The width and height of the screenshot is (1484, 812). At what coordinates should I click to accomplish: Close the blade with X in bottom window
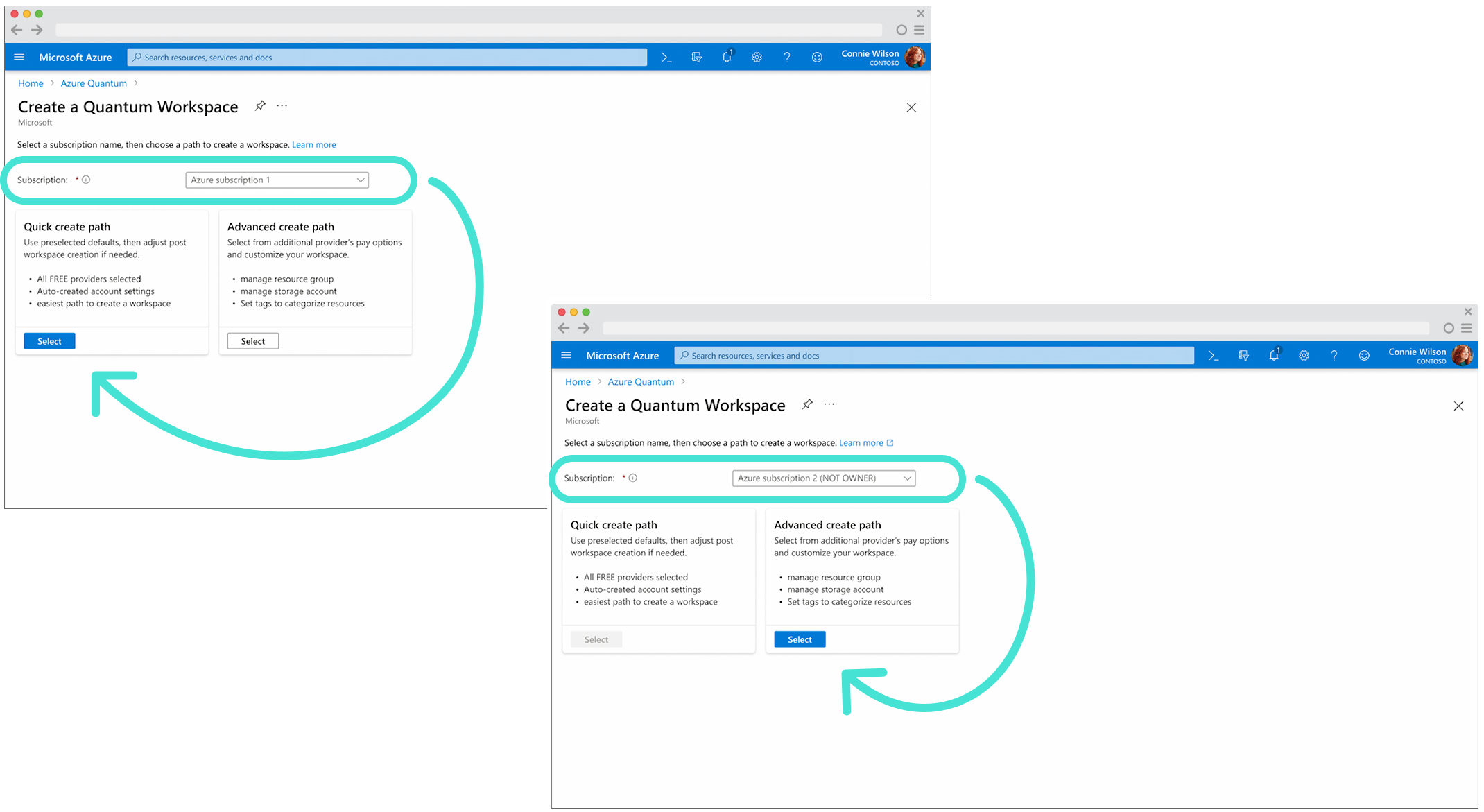pos(1458,406)
